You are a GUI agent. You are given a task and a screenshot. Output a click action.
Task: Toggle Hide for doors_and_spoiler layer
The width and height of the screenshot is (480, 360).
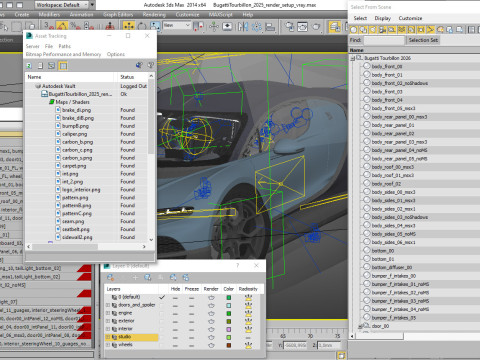tap(175, 305)
